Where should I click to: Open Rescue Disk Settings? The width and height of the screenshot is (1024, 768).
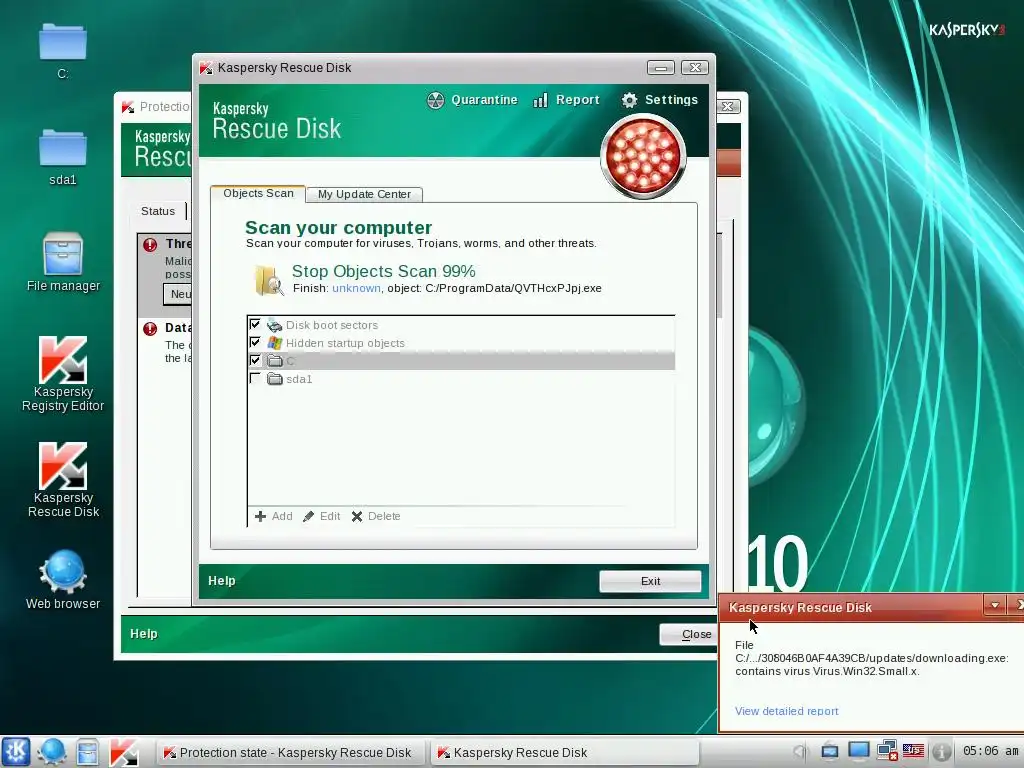tap(660, 100)
